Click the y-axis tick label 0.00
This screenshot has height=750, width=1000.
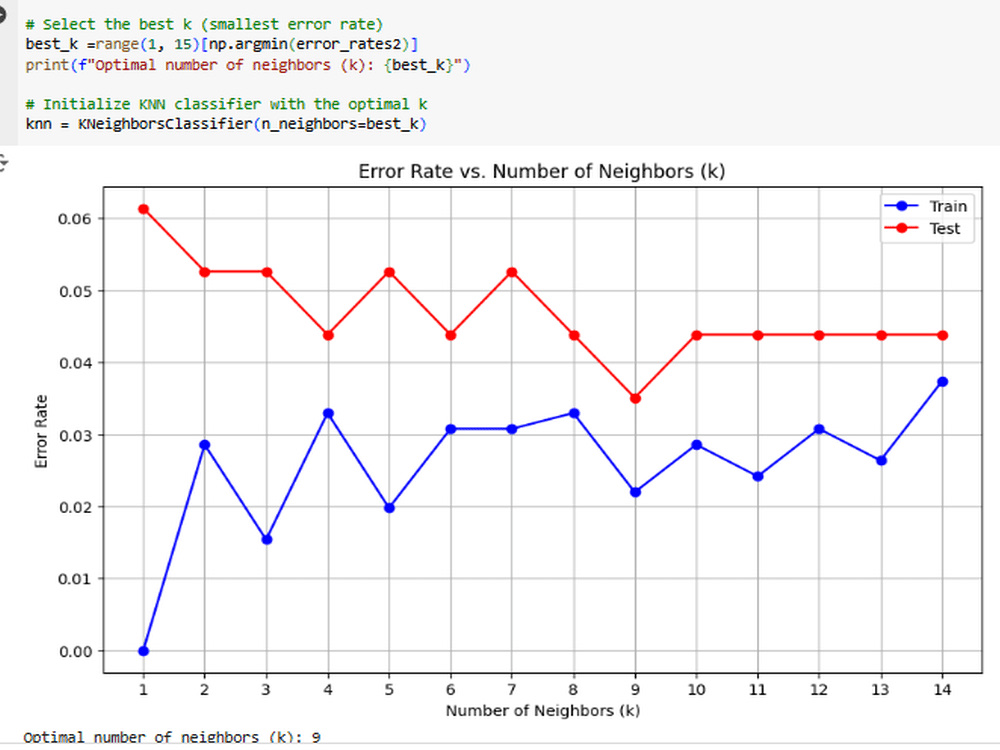click(75, 651)
